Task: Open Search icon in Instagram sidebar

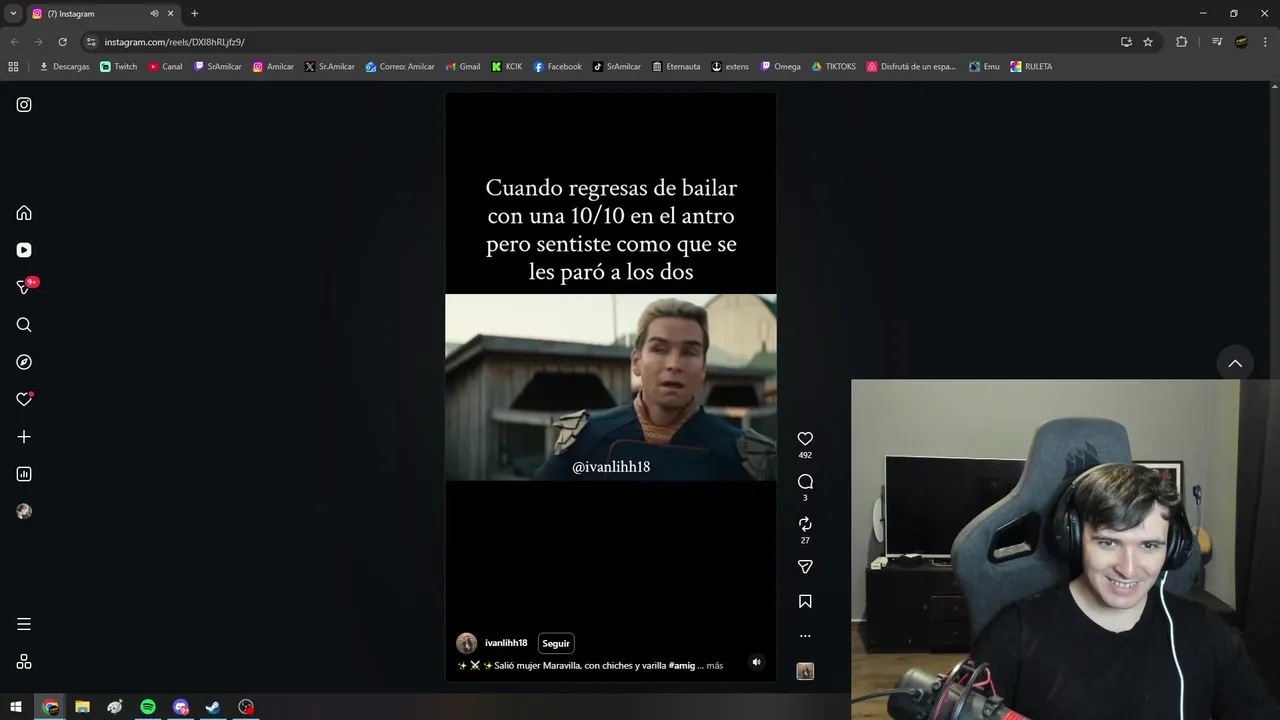Action: 24,325
